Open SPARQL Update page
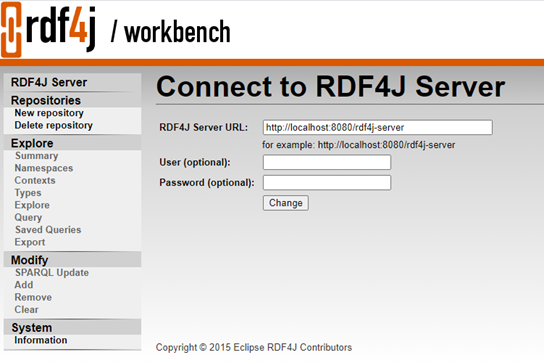Screen dimensions: 544x363 point(52,273)
